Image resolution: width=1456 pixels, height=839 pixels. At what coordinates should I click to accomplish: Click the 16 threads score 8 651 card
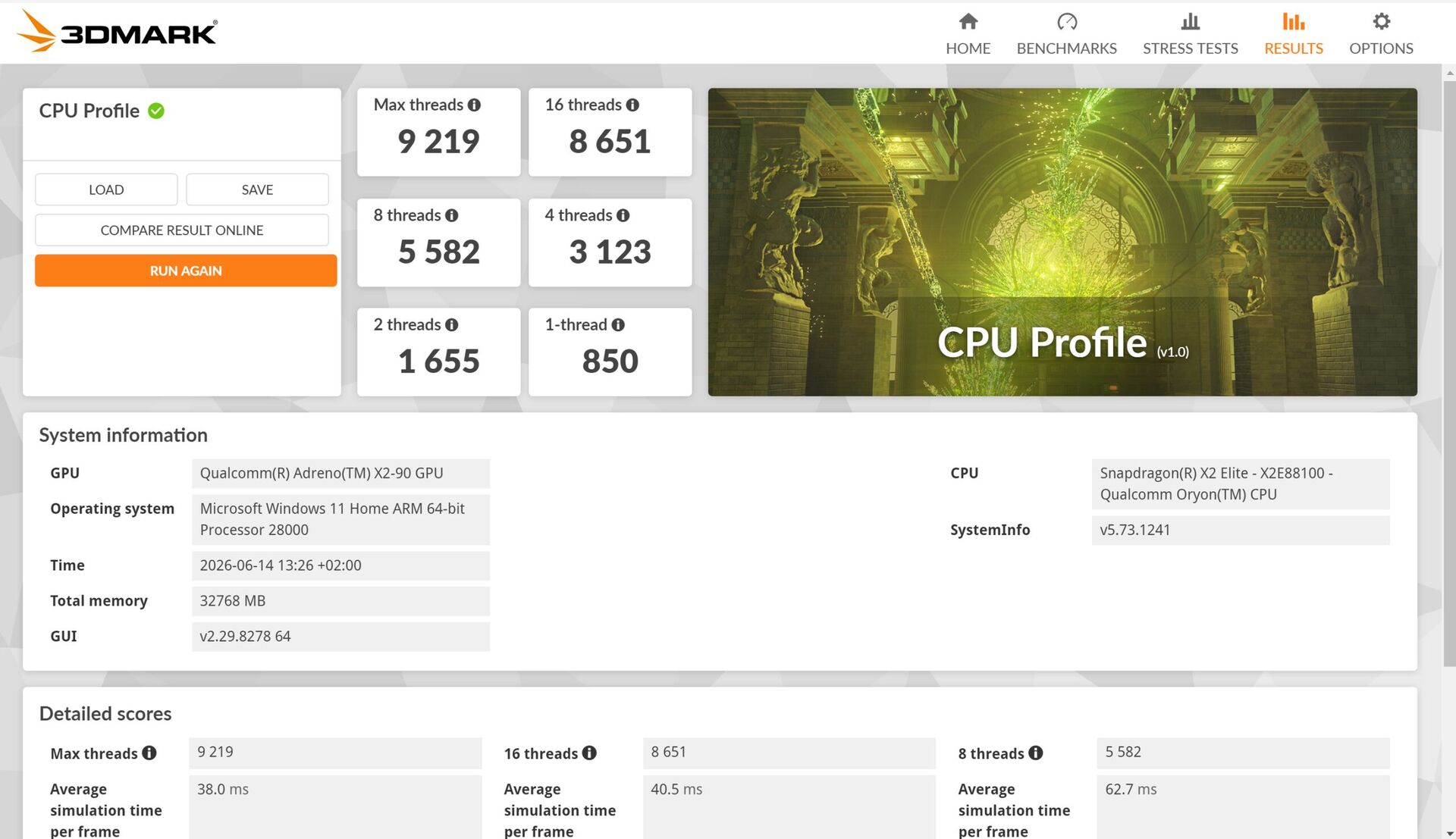pos(610,133)
